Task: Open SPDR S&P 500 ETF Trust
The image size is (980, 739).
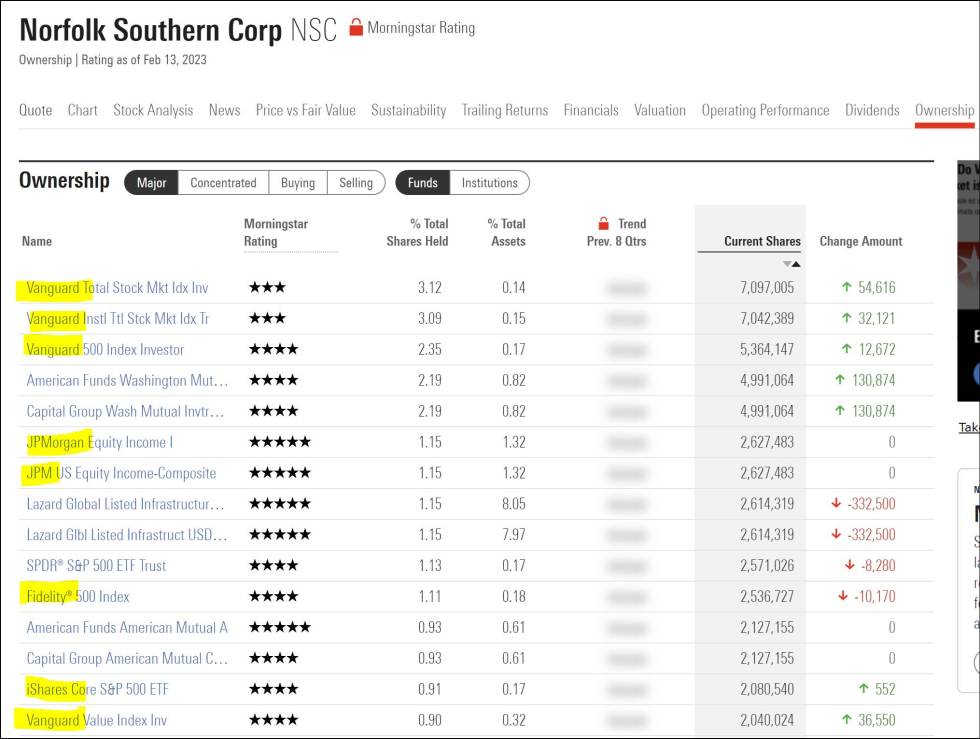Action: [x=96, y=566]
